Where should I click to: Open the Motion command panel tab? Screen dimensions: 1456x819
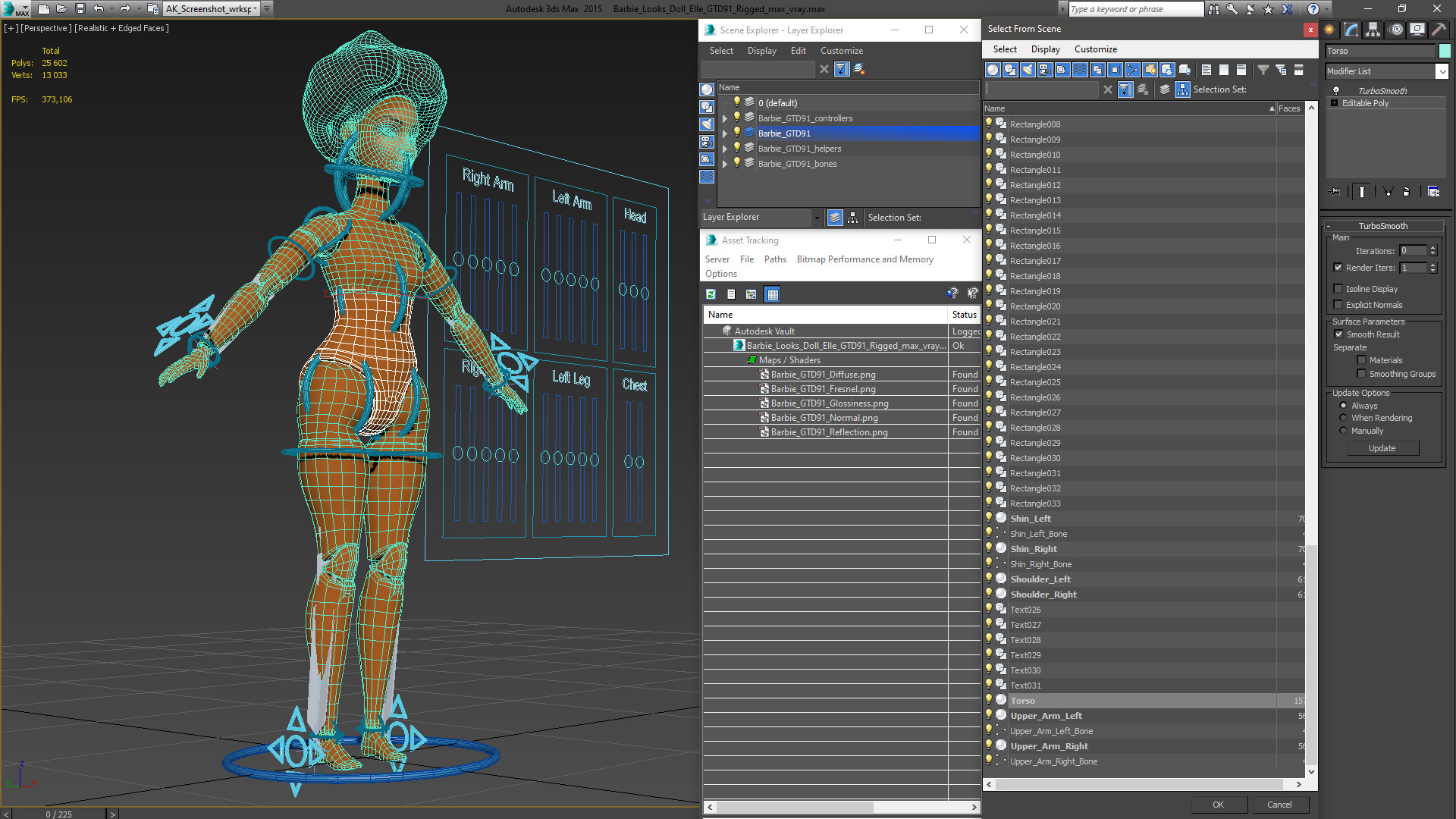pyautogui.click(x=1395, y=30)
